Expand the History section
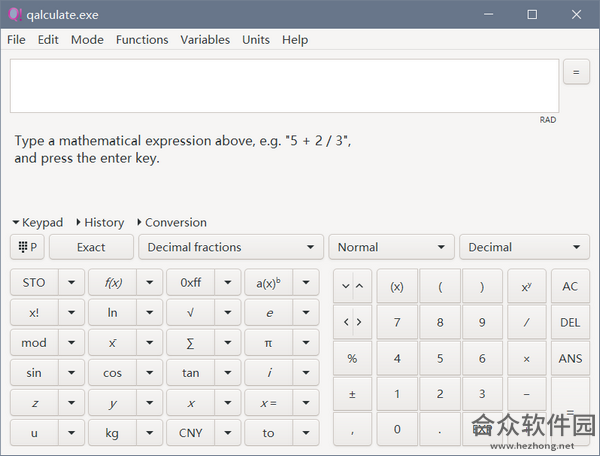The image size is (600, 456). click(100, 222)
